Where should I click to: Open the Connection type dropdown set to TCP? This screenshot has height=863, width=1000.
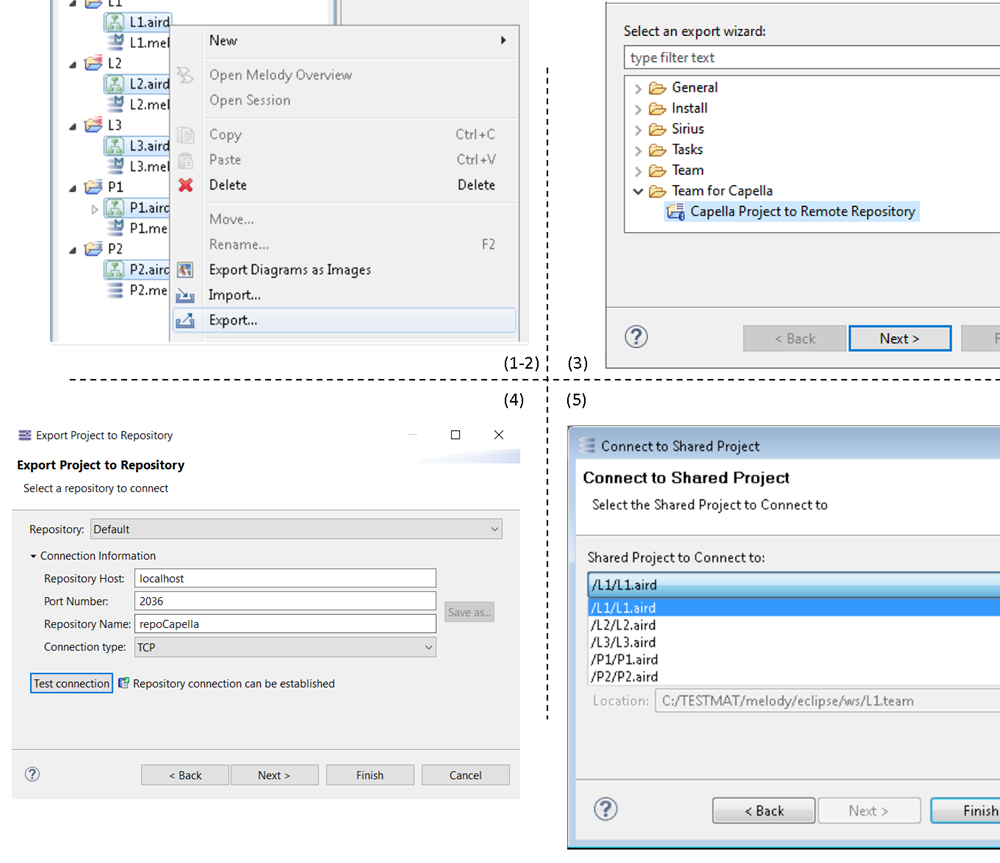[428, 646]
